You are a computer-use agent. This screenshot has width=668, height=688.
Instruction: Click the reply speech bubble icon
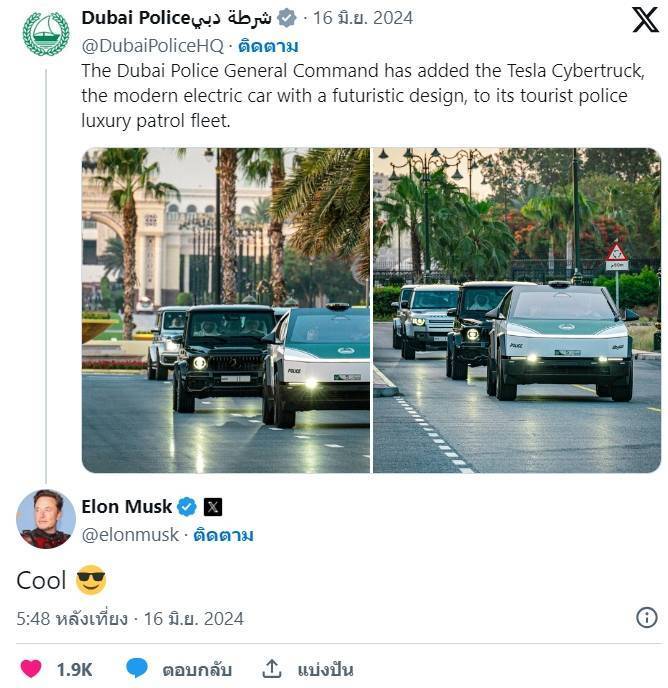point(137,668)
